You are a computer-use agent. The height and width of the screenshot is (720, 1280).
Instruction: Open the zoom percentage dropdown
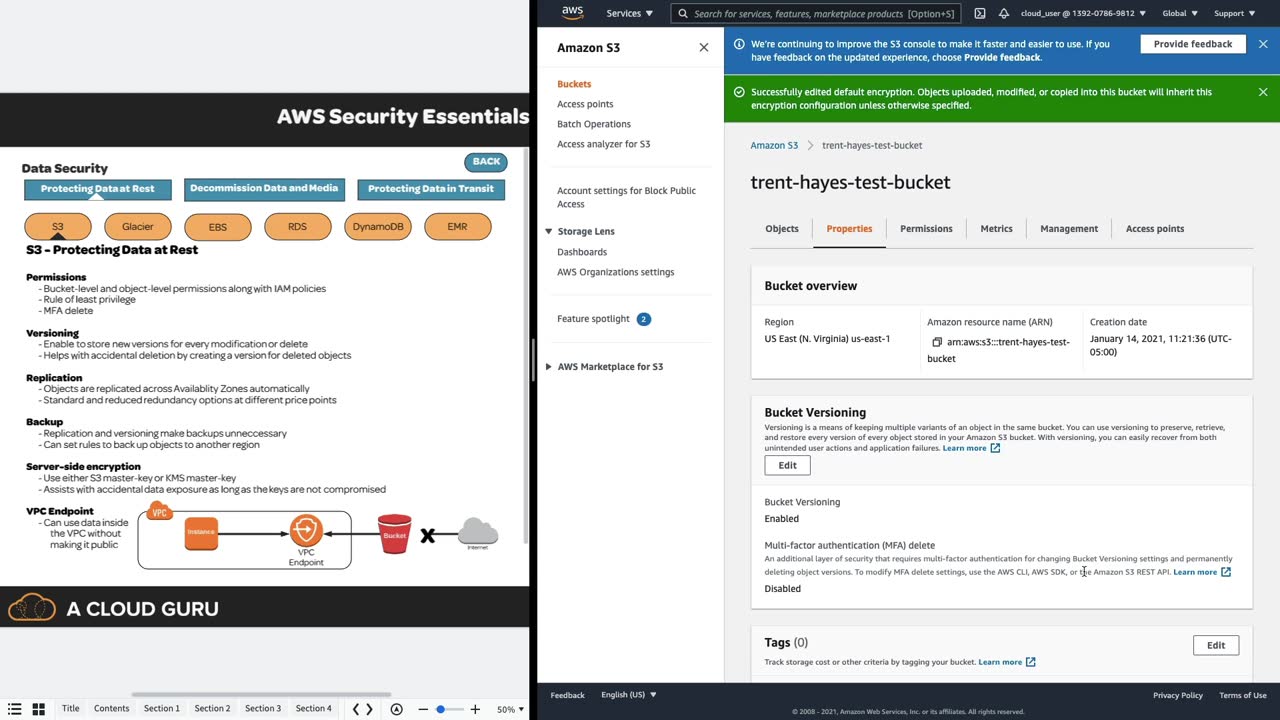(511, 709)
